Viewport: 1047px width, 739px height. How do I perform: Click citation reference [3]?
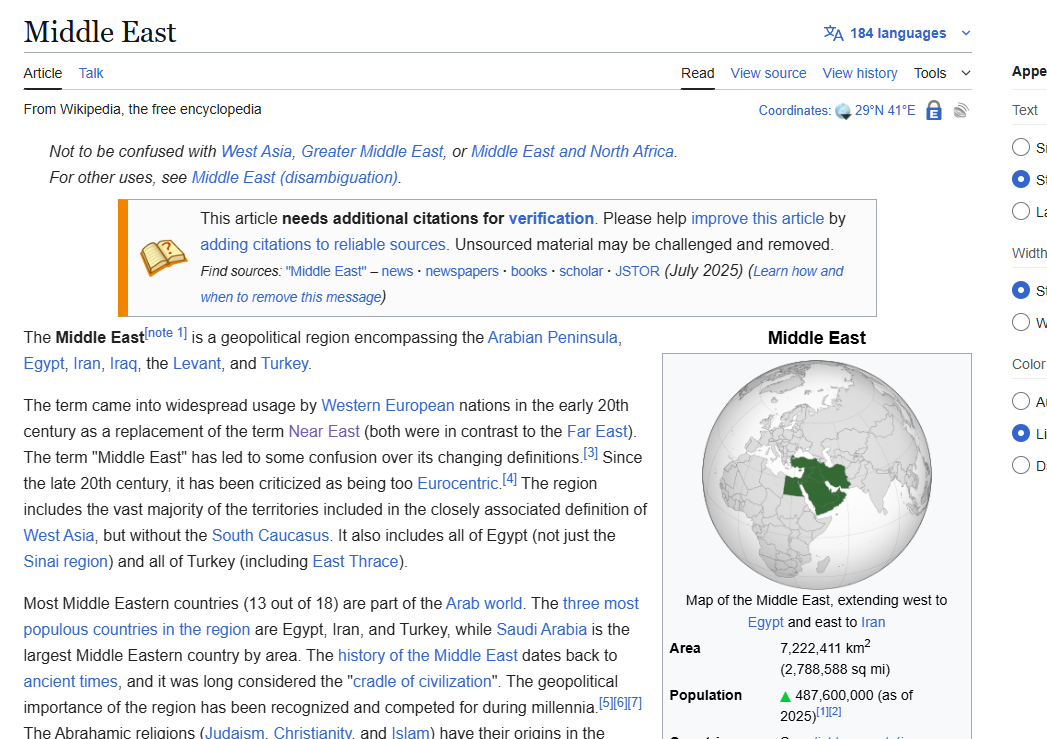590,453
